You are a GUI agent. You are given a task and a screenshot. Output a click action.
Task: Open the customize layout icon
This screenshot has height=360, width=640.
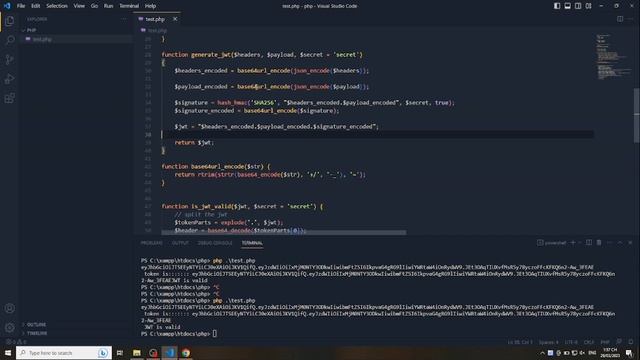[589, 6]
